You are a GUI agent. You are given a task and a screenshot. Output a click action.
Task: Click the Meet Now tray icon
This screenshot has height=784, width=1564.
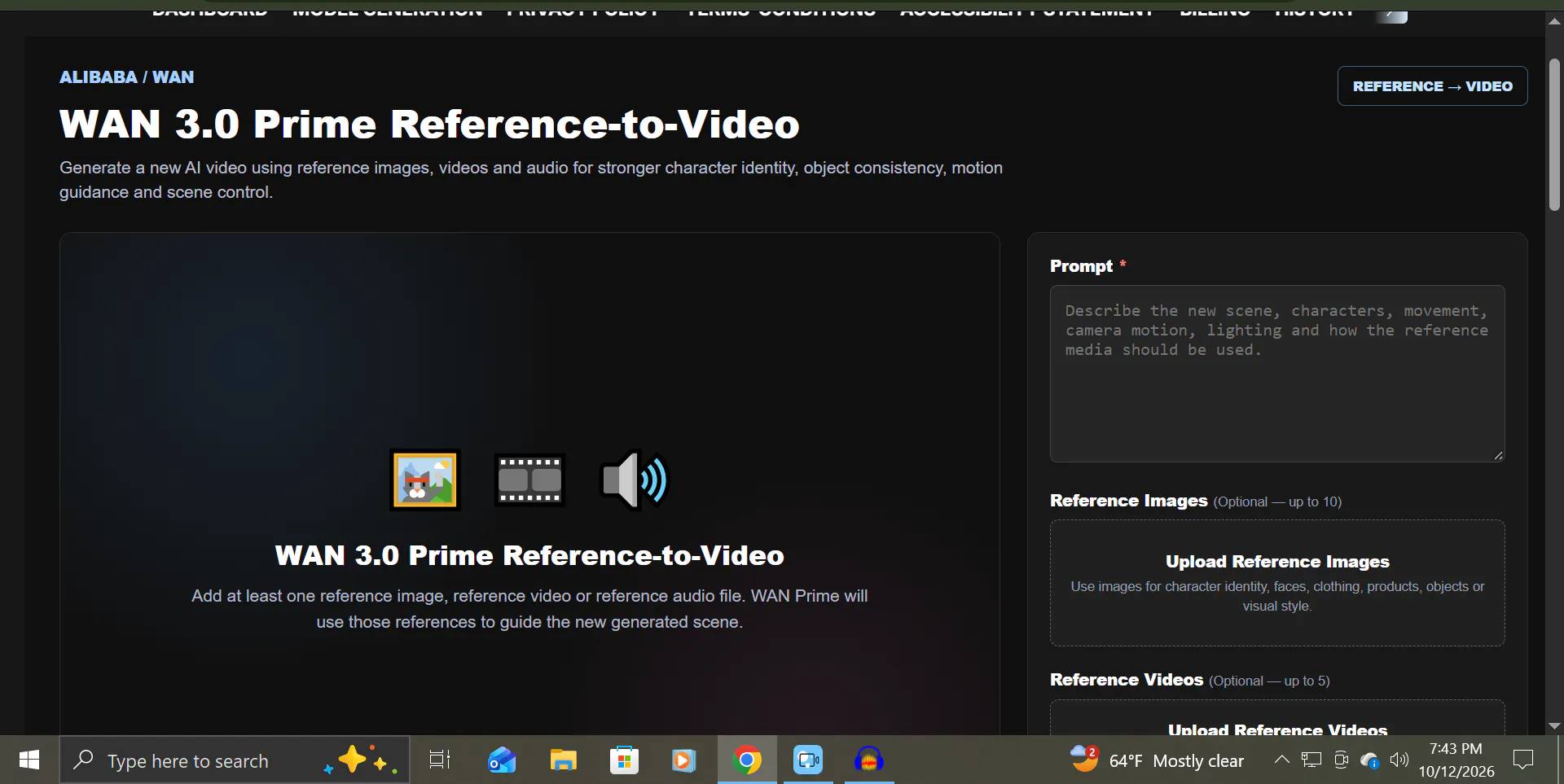tap(1341, 760)
